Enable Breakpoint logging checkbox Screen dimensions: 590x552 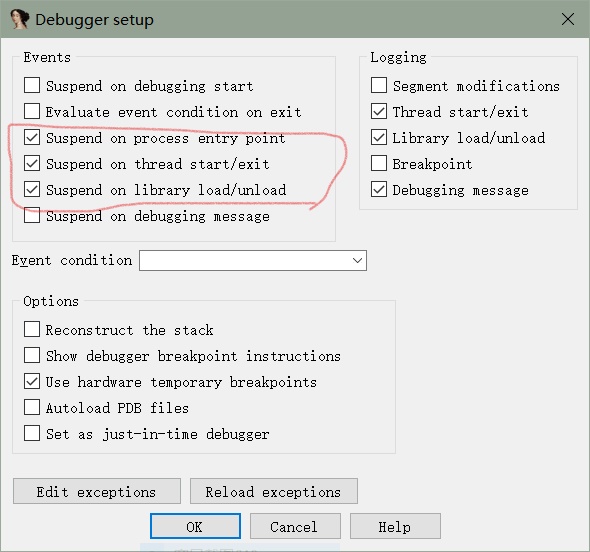tap(379, 163)
